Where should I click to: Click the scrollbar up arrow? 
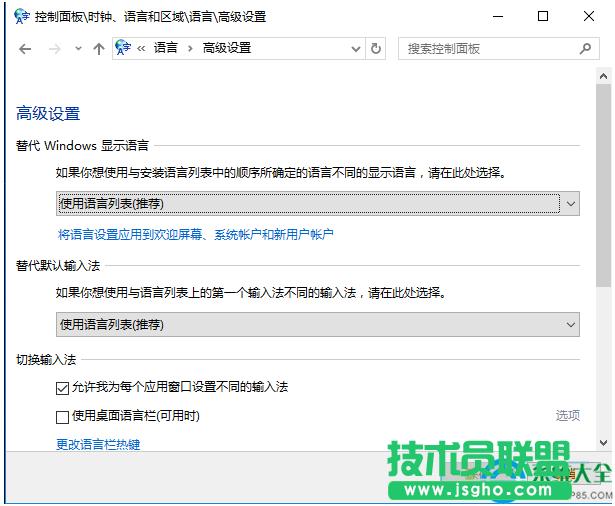[x=603, y=76]
